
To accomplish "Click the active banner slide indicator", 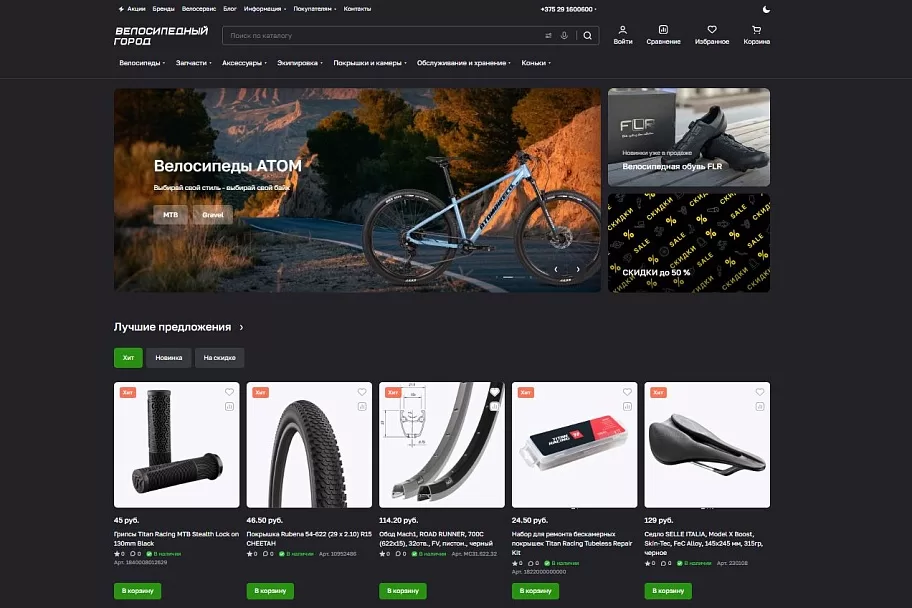I will [508, 277].
